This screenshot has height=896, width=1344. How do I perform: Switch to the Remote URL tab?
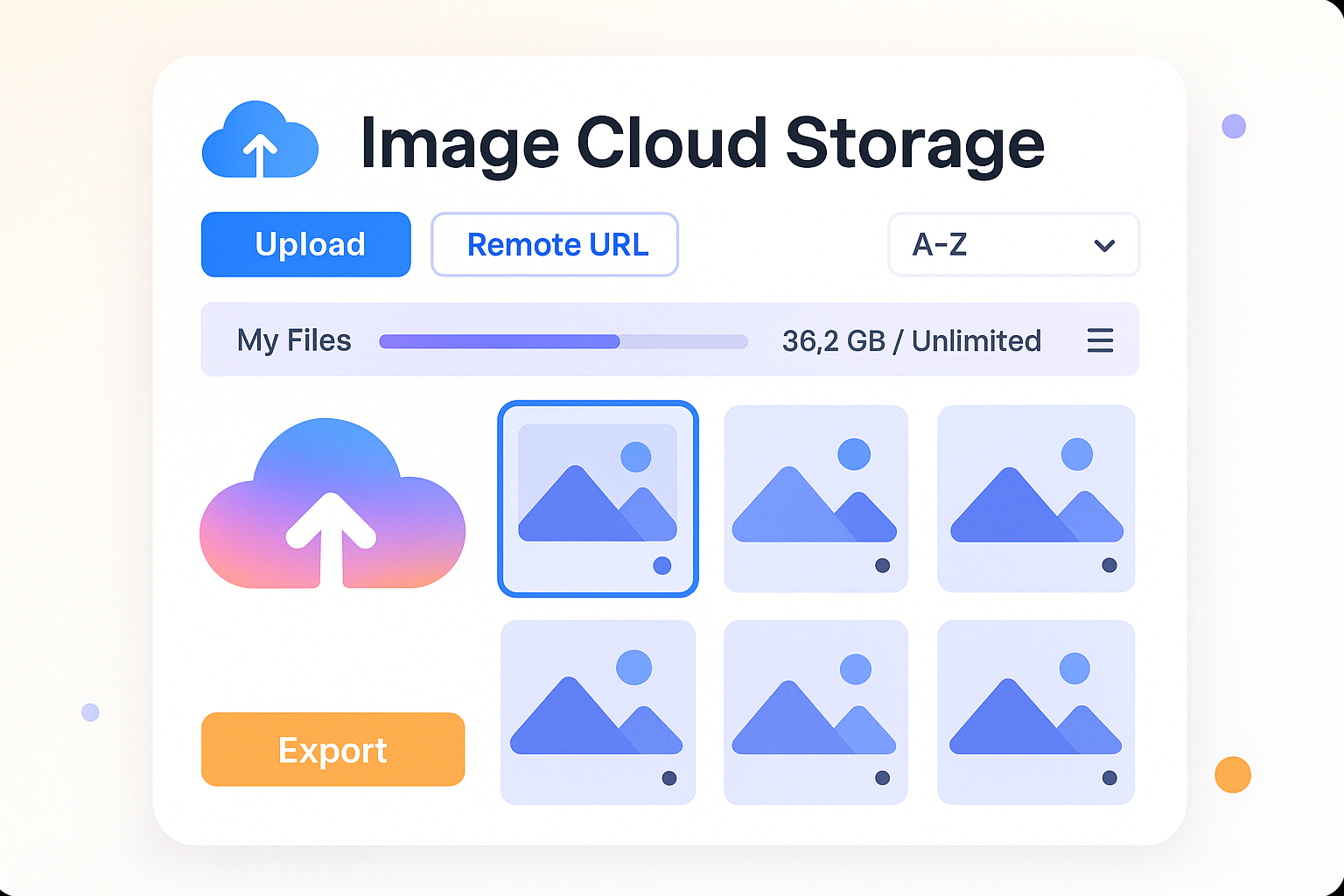[555, 245]
